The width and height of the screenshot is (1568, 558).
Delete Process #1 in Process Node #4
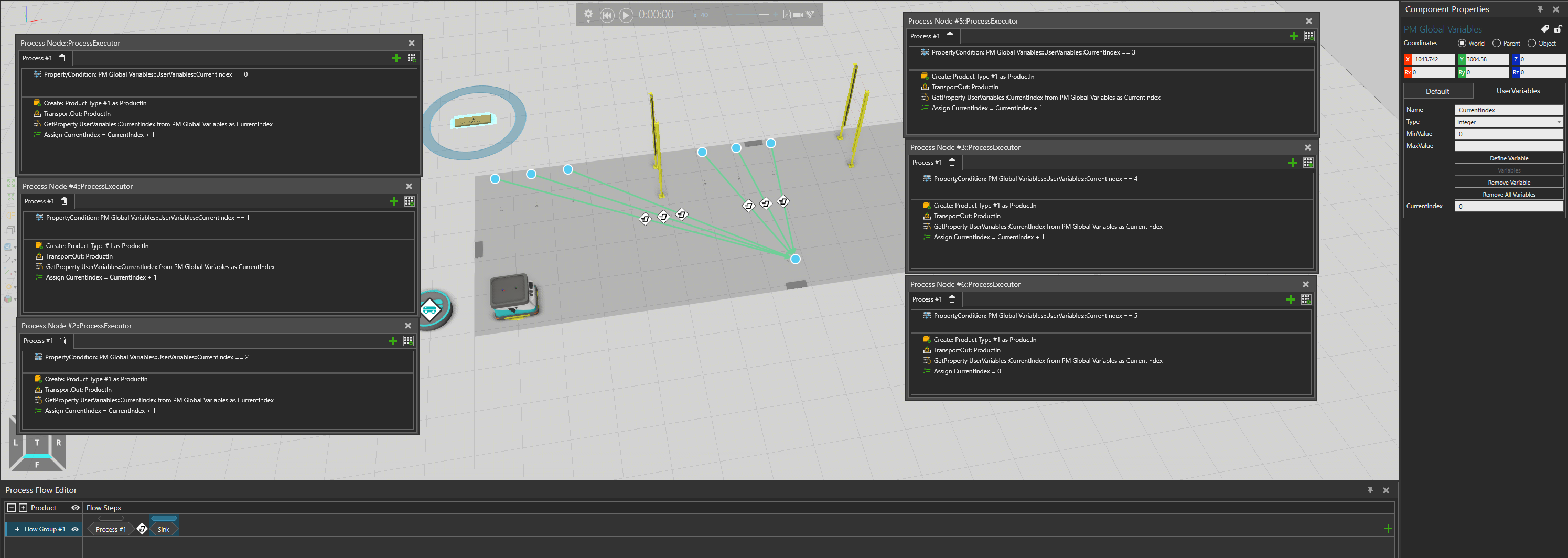(x=64, y=201)
